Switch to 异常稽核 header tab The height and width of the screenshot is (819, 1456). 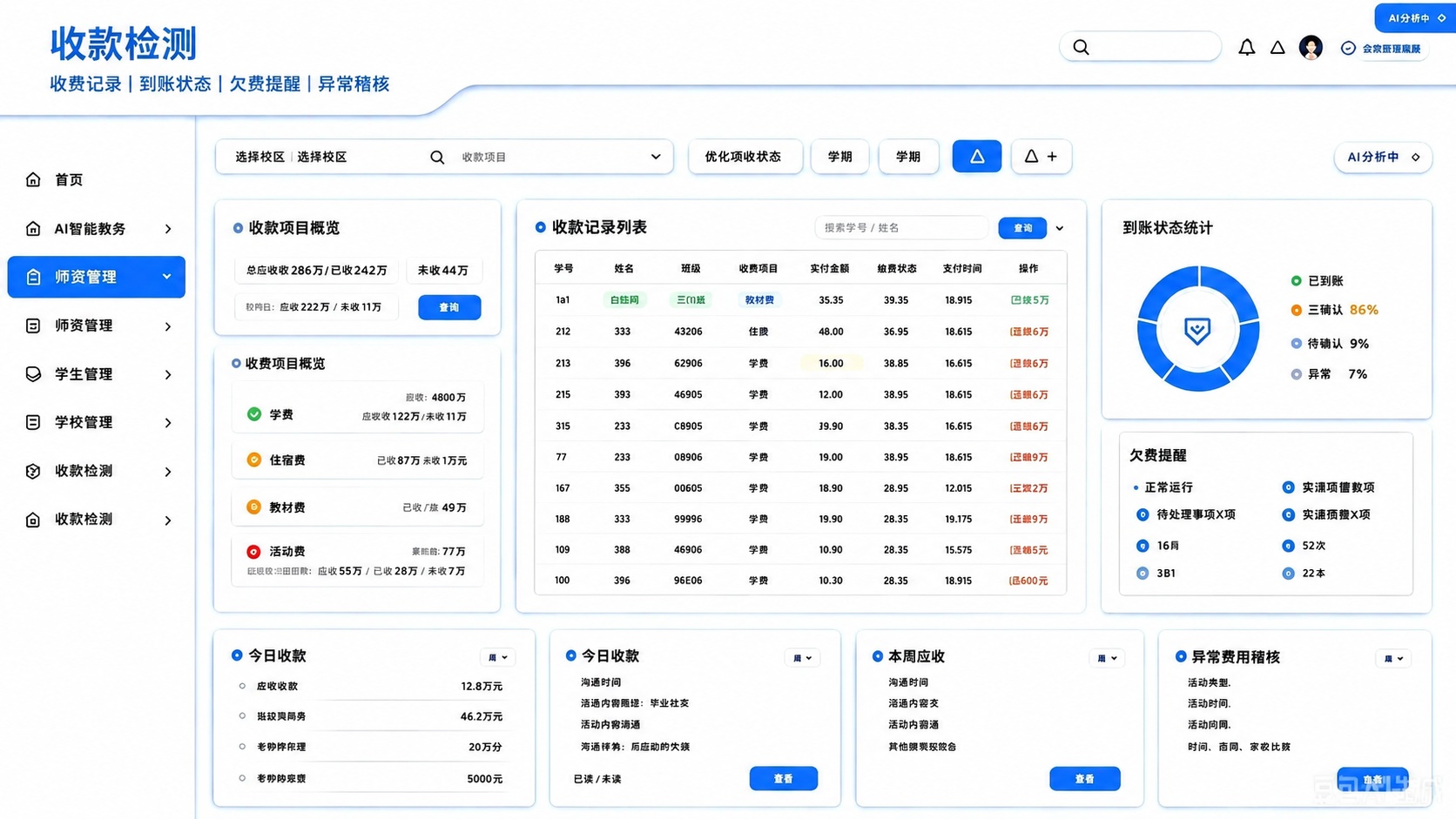tap(354, 84)
